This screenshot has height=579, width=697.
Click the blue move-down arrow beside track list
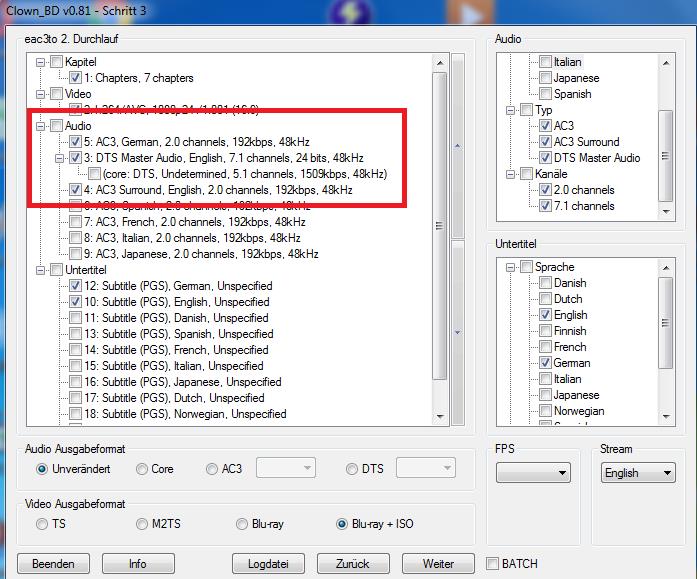(458, 332)
